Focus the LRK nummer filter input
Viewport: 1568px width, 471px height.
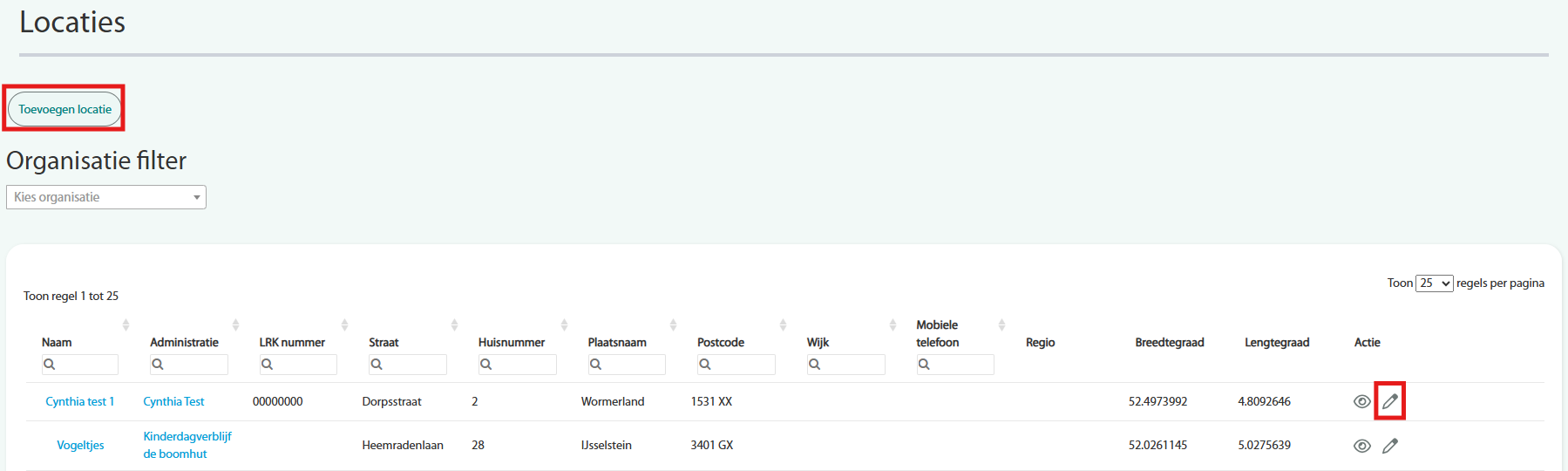pyautogui.click(x=304, y=365)
